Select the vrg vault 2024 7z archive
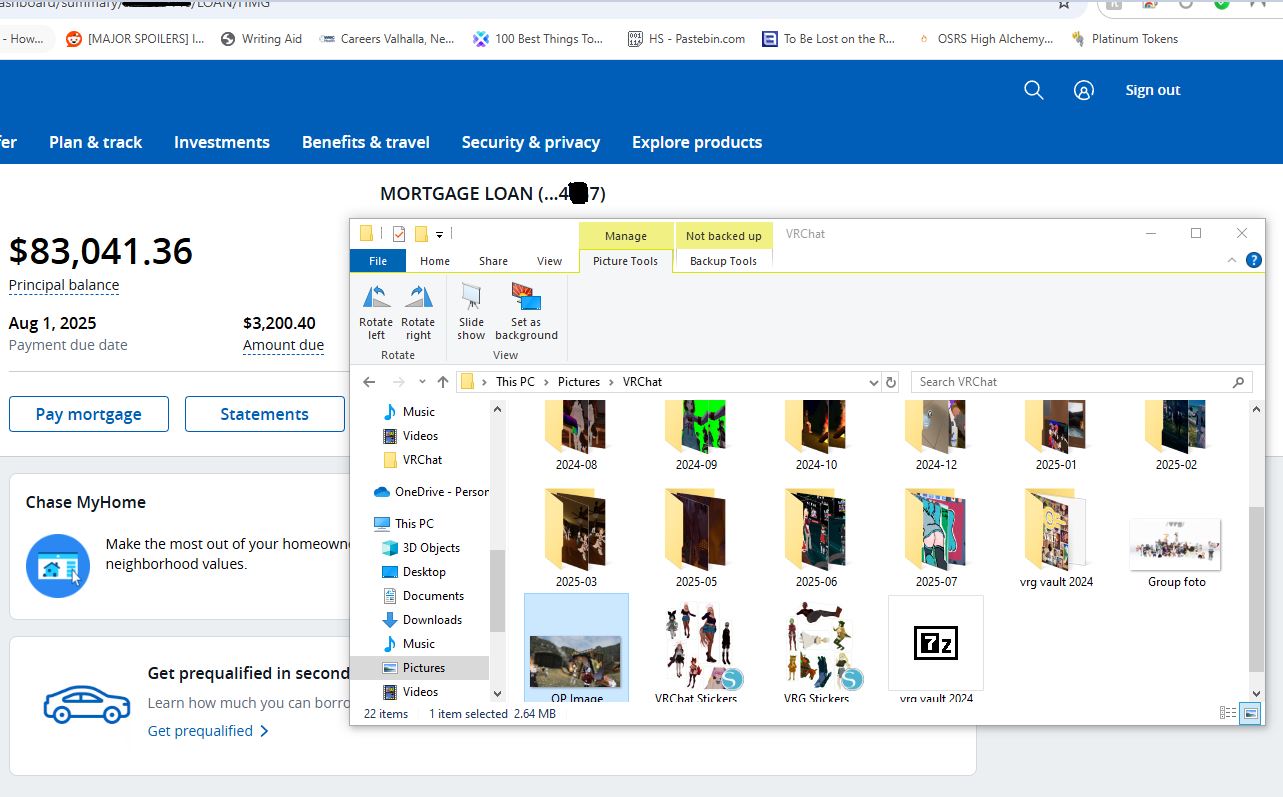This screenshot has width=1283, height=797. [x=936, y=649]
